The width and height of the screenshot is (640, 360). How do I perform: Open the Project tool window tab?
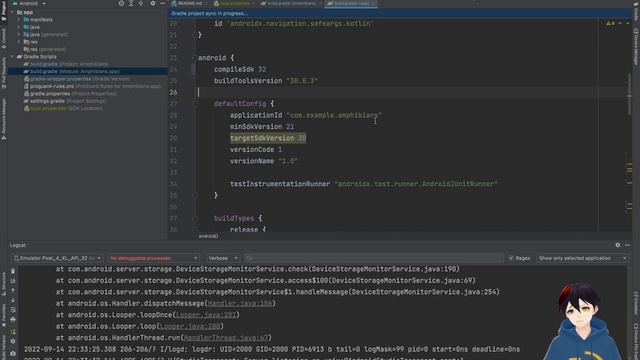[x=4, y=11]
